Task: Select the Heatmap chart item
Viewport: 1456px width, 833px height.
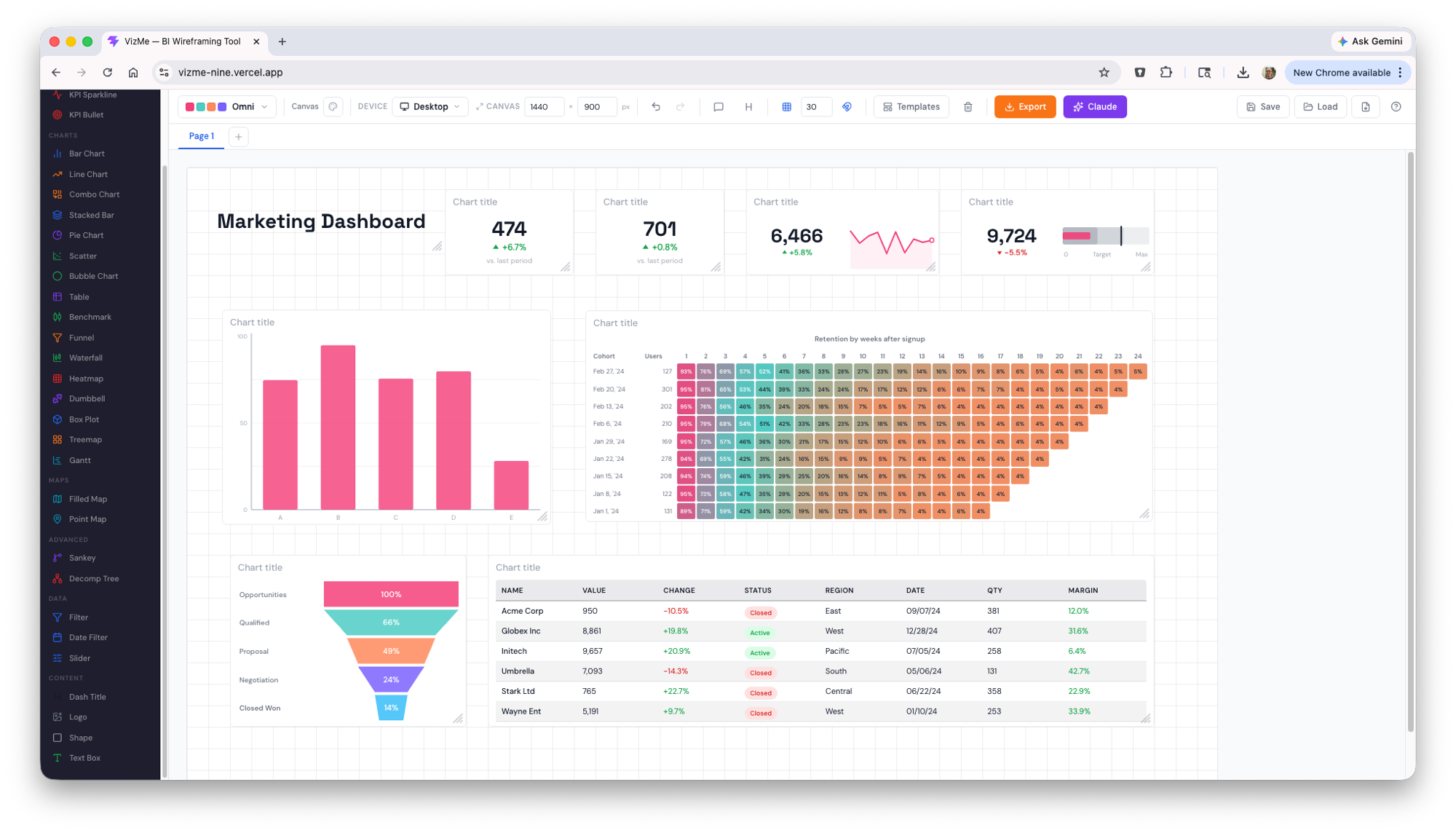Action: tap(86, 379)
